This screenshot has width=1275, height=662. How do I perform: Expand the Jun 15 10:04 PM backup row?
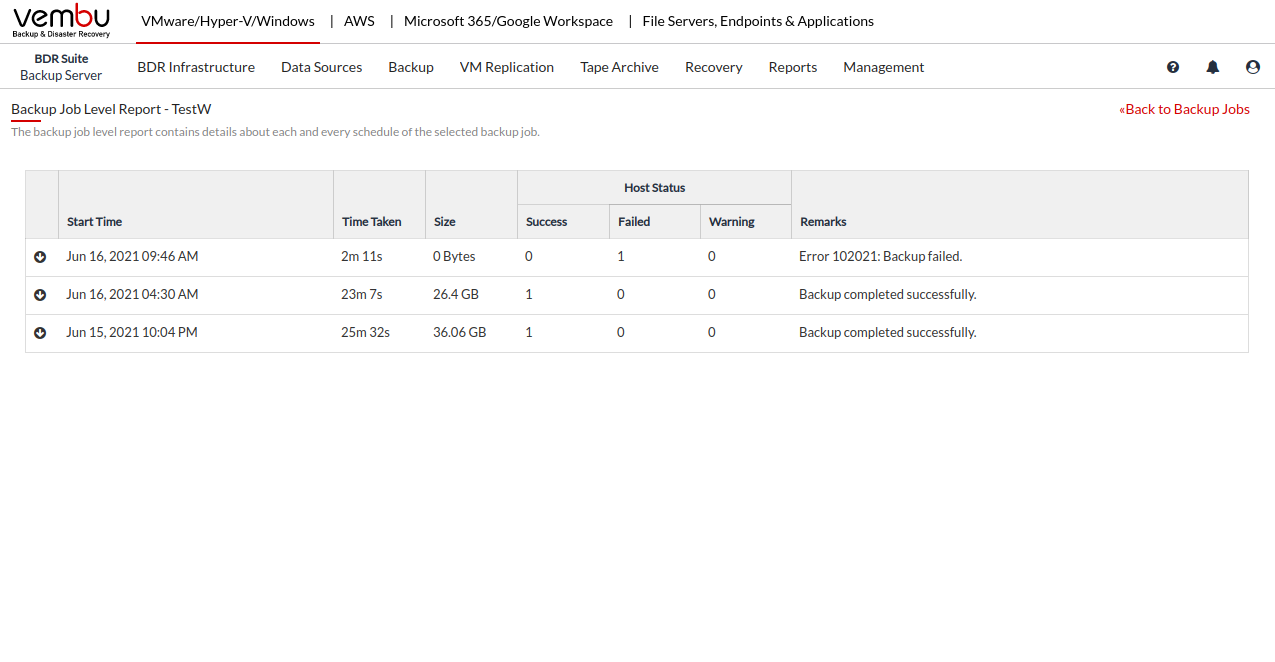coord(40,333)
